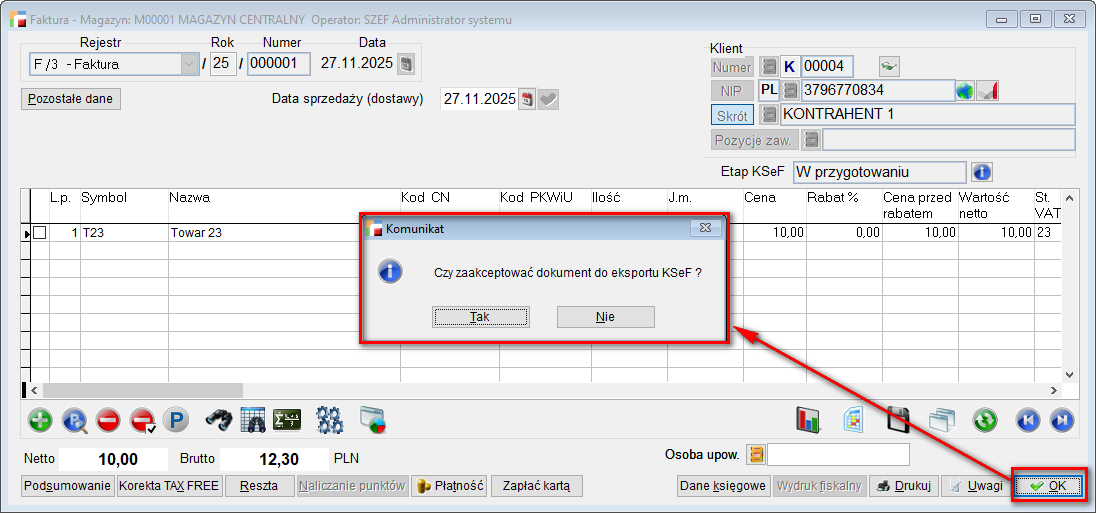Click the blue gears settings icon

pyautogui.click(x=329, y=420)
